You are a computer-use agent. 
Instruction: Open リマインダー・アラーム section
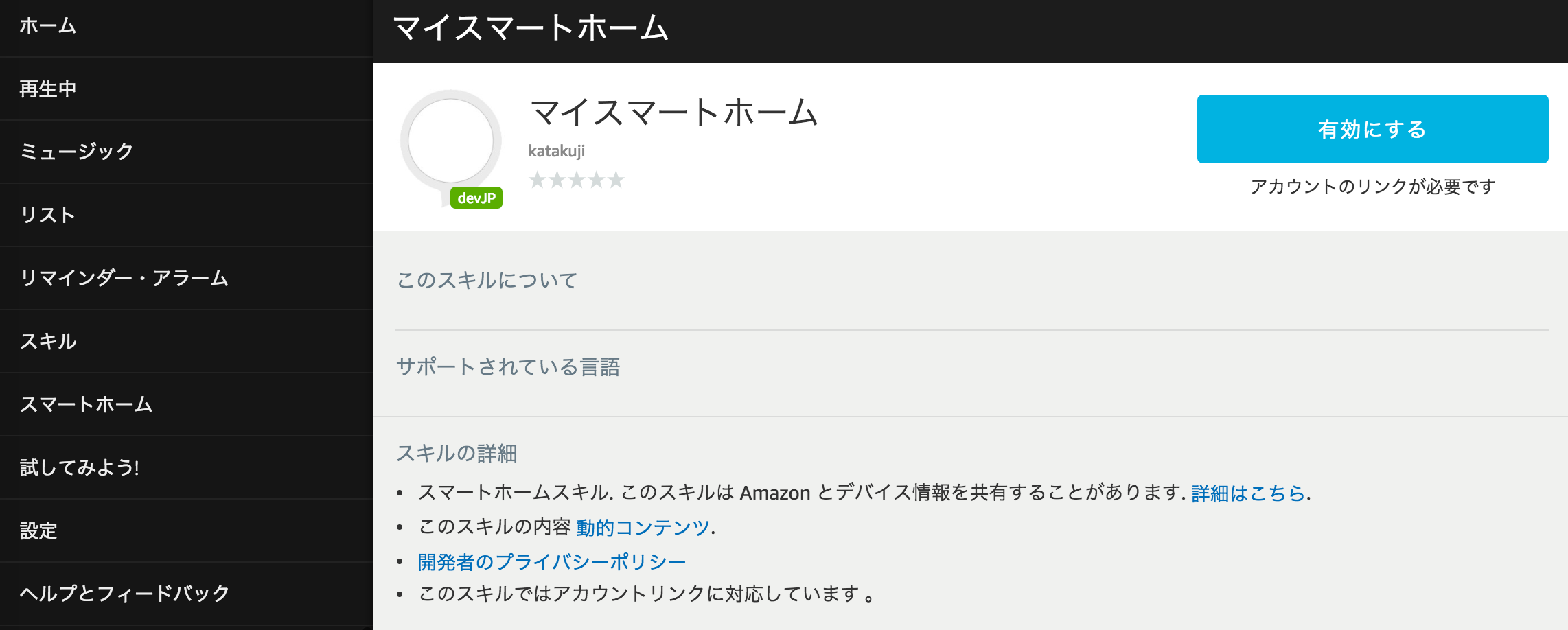point(124,278)
